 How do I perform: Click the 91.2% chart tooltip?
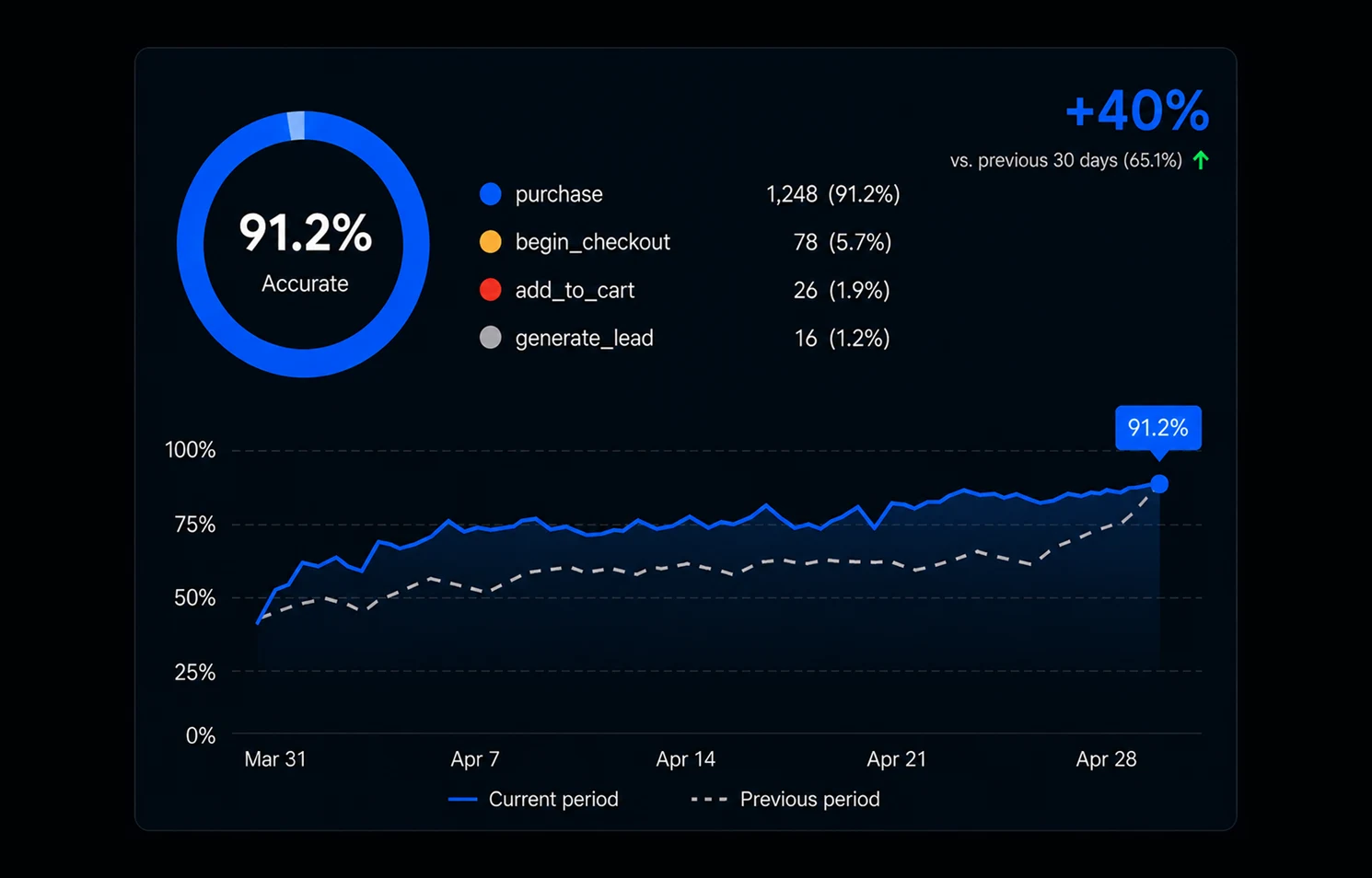(x=1158, y=428)
